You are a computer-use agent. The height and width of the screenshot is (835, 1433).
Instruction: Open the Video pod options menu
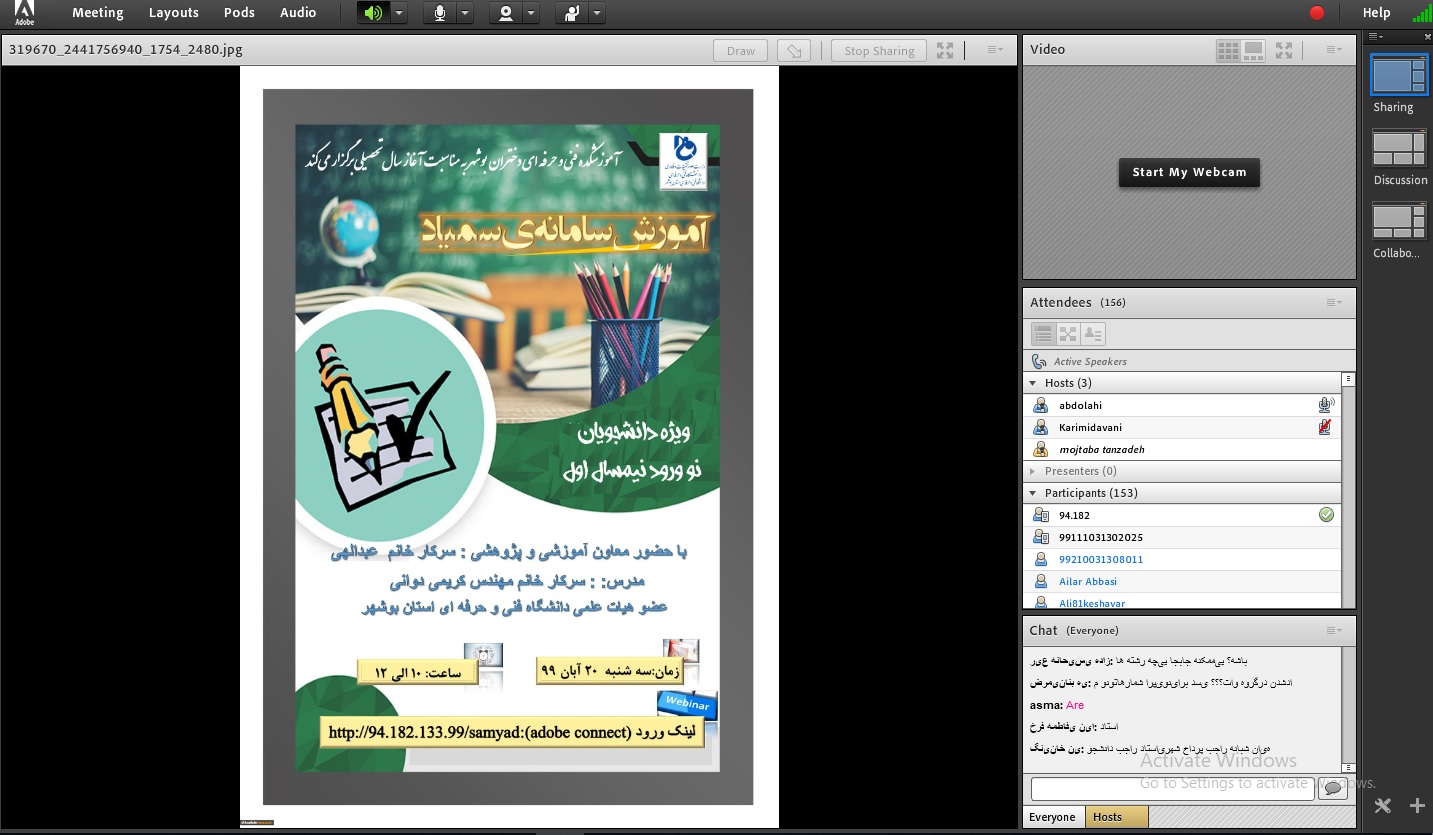1334,50
